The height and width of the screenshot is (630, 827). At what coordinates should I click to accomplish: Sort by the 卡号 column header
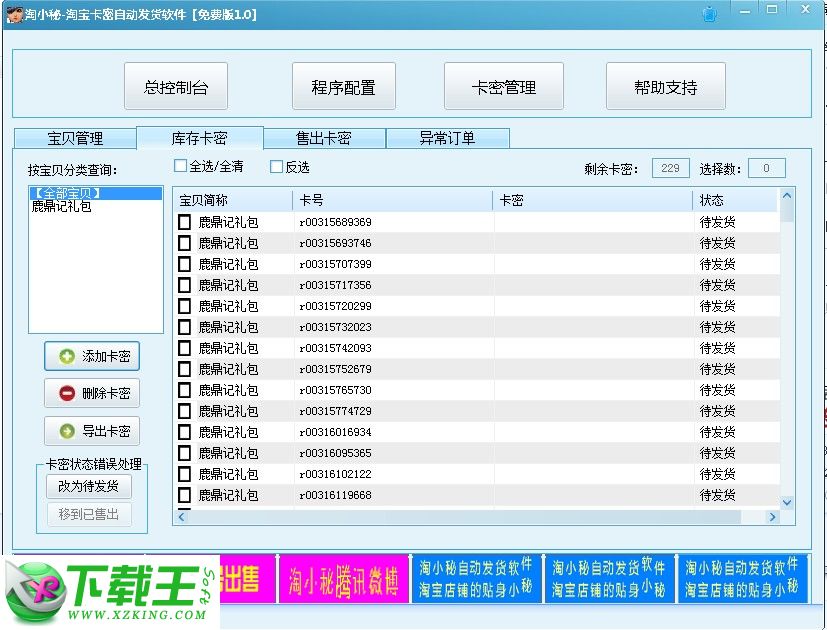[393, 200]
